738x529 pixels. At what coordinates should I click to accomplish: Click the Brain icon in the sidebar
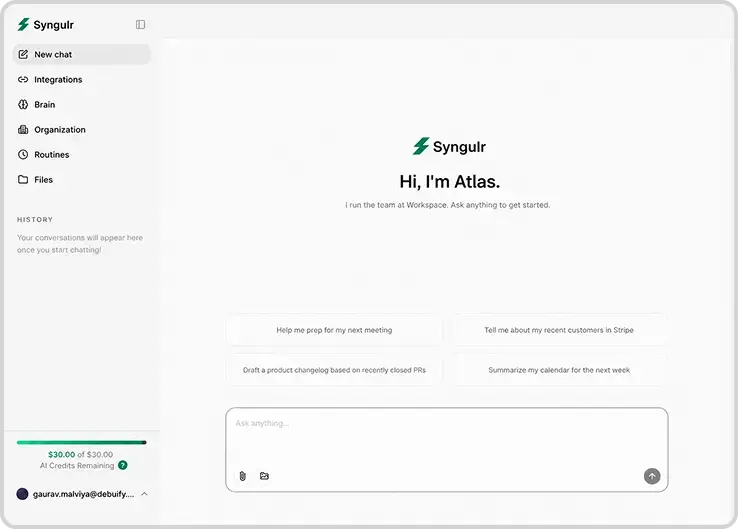click(23, 104)
